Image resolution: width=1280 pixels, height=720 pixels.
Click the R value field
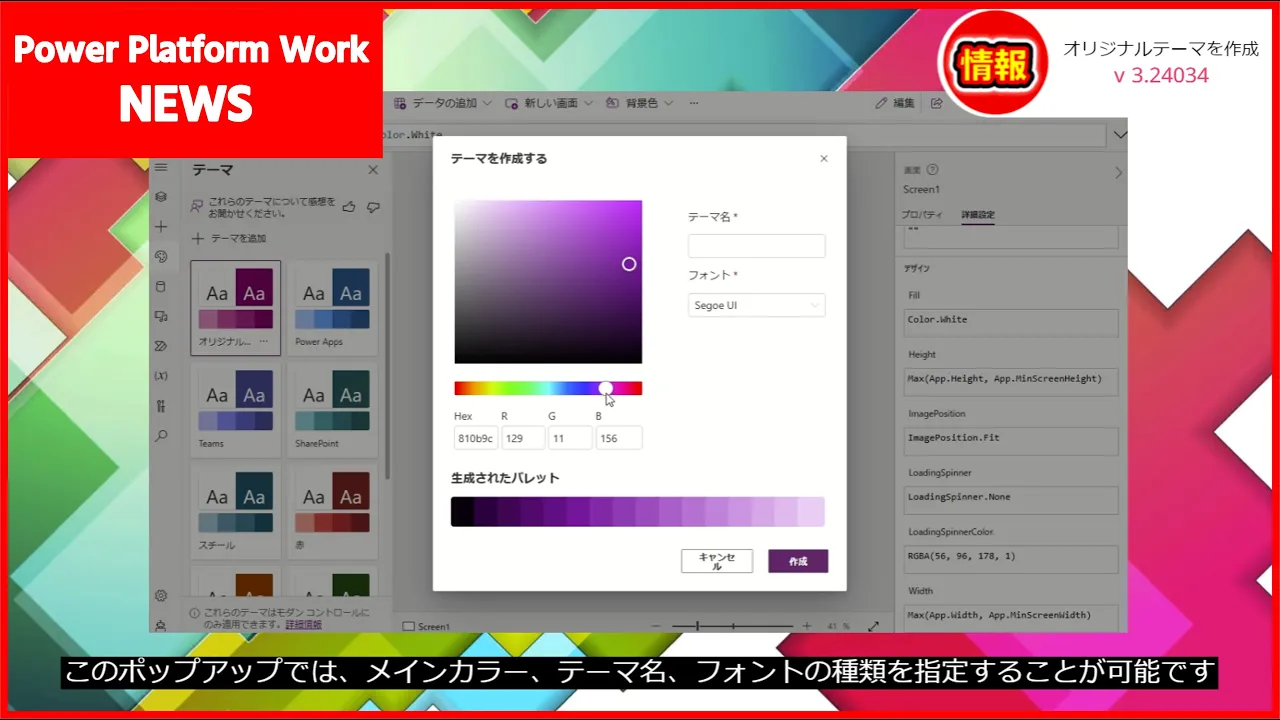(523, 438)
